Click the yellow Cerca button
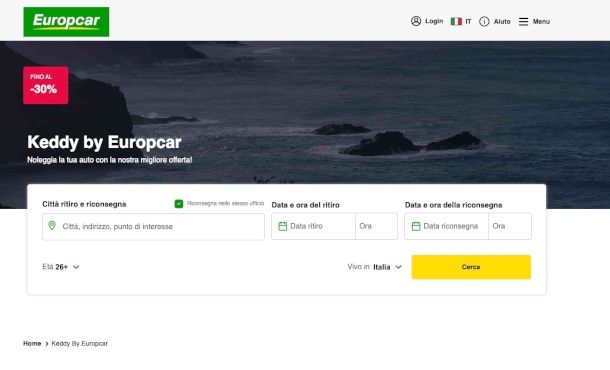 pyautogui.click(x=471, y=267)
